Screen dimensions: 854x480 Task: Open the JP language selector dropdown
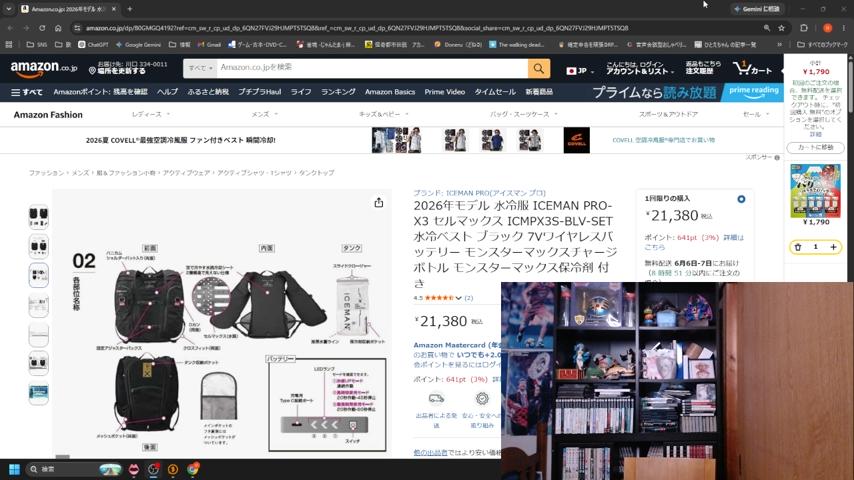580,71
